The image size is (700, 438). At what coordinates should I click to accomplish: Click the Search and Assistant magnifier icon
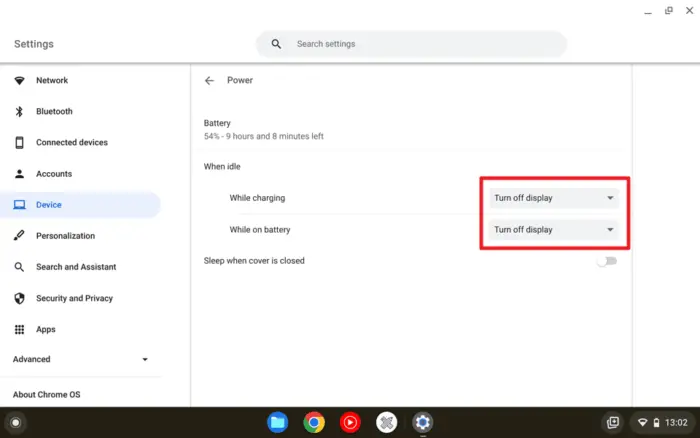point(19,267)
